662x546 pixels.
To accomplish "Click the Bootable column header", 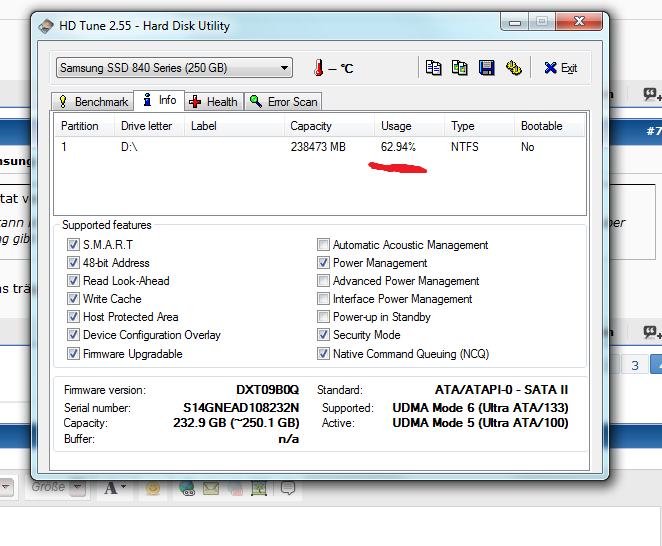I will pos(549,126).
